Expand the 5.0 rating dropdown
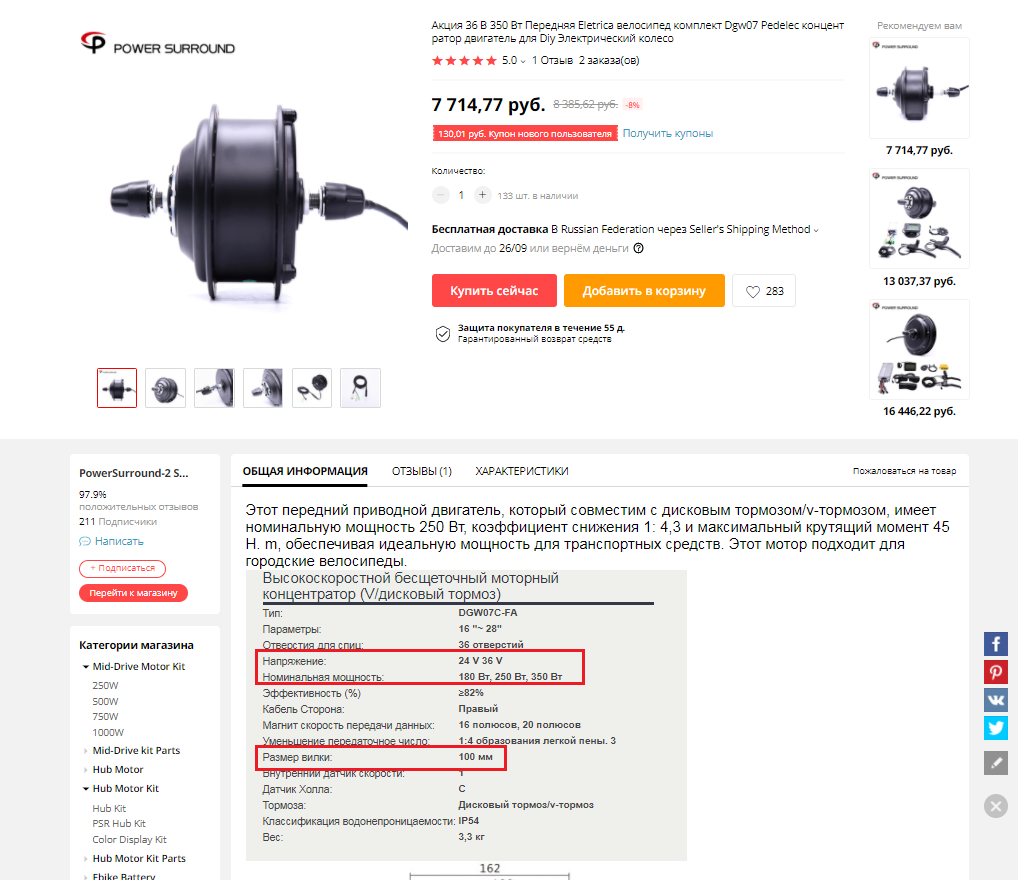Screen dimensions: 1018x880 [x=523, y=61]
